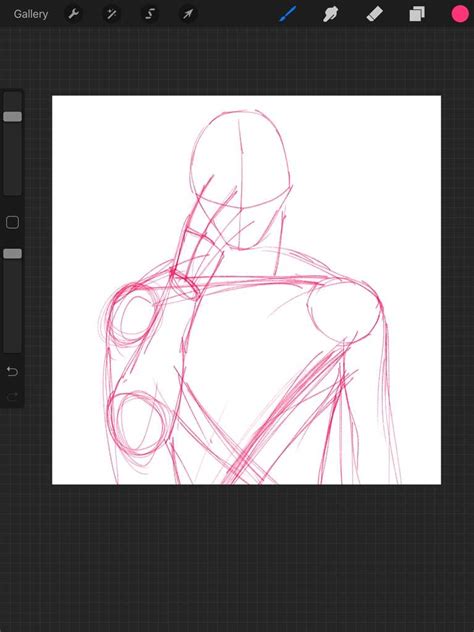Image resolution: width=474 pixels, height=632 pixels.
Task: Open the Adjustments magic wand menu
Action: pos(112,15)
